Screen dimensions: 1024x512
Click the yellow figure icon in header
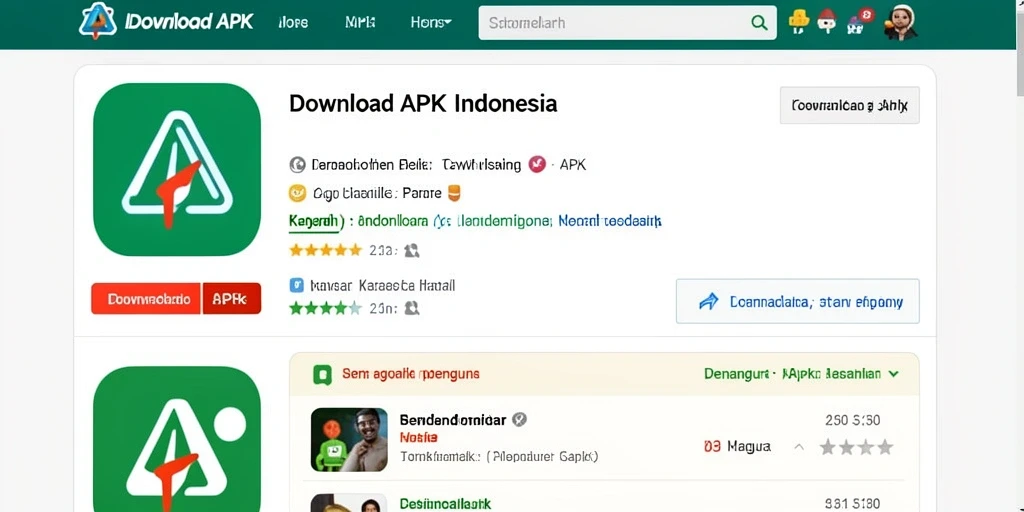[799, 22]
